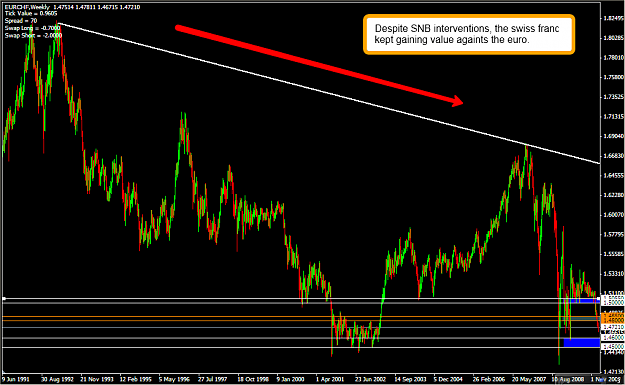Screen dimensions: 625x385
Task: Click the 1.42130 price axis label
Action: click(x=614, y=372)
